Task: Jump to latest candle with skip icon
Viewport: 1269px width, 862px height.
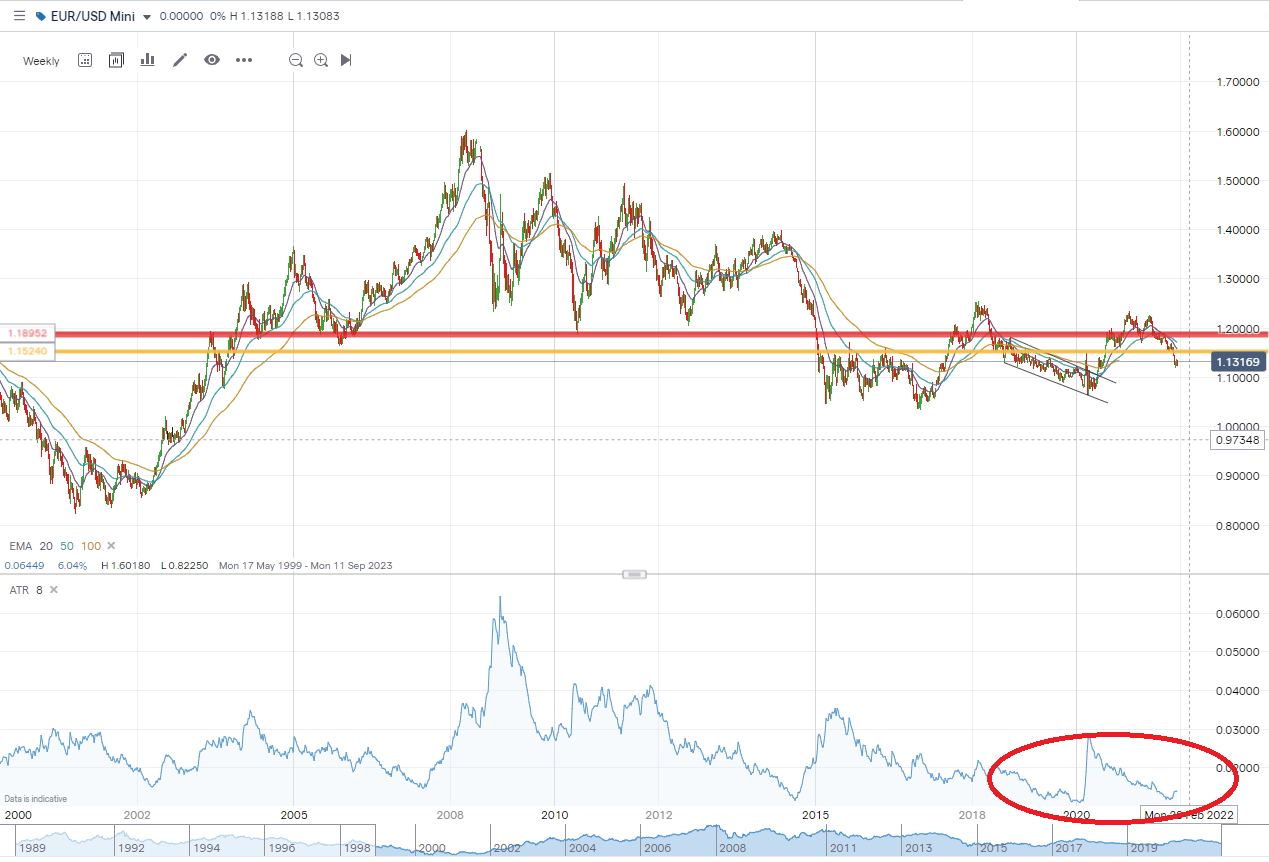Action: click(x=346, y=60)
